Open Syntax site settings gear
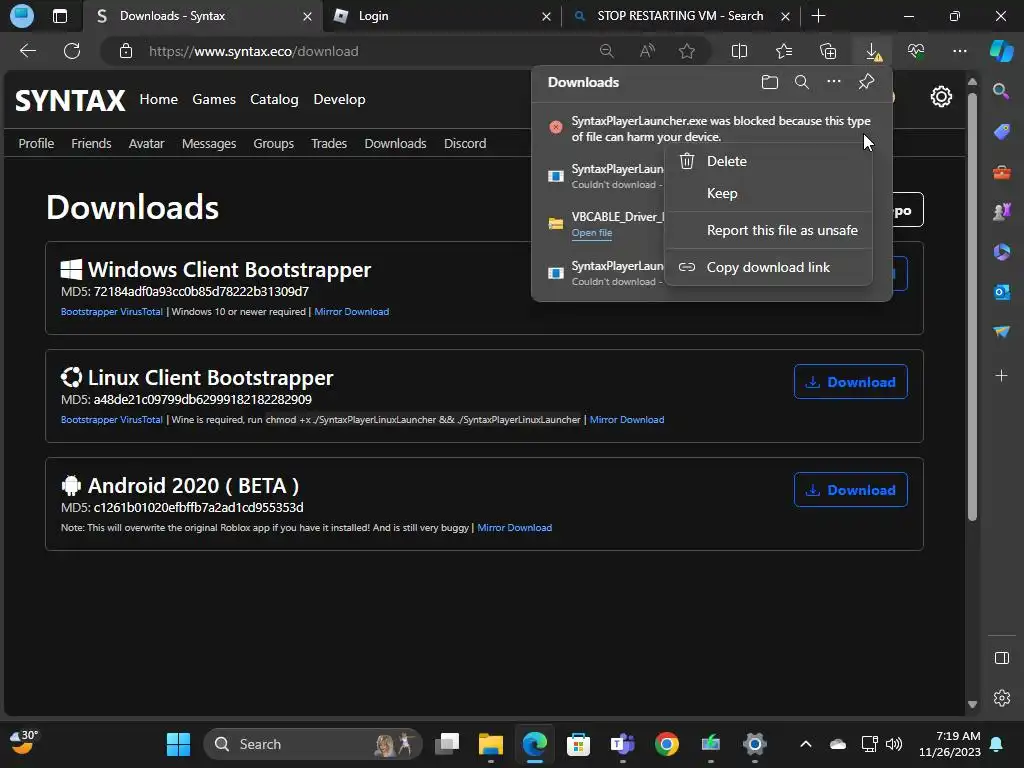This screenshot has width=1024, height=768. 941,97
